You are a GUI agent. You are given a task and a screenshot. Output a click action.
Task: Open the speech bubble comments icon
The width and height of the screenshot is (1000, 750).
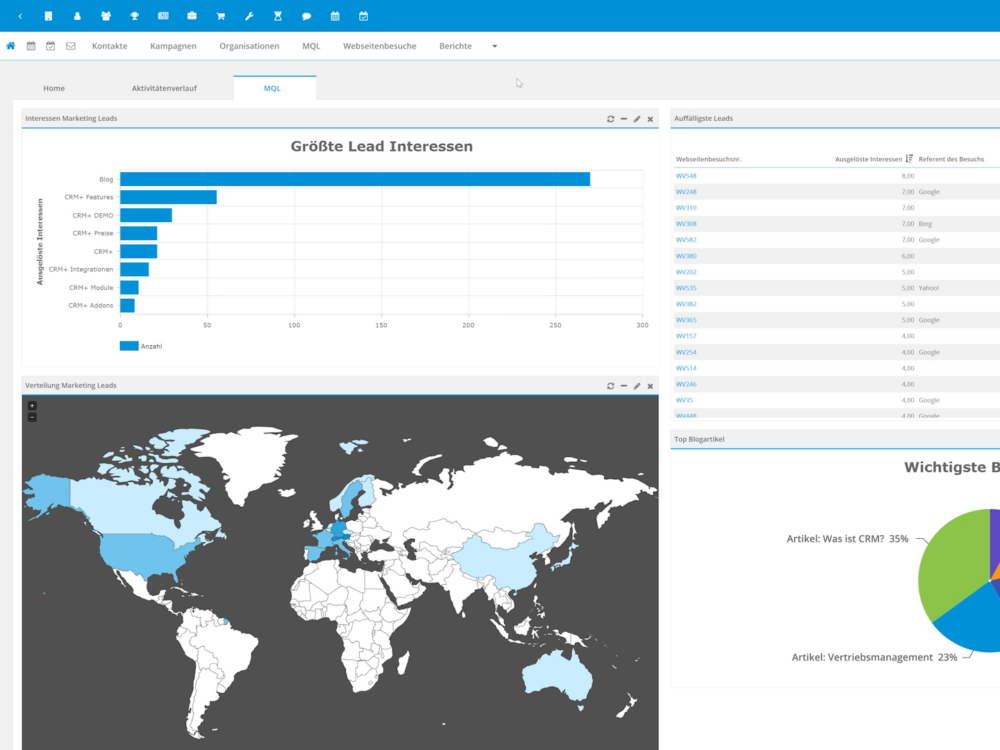tap(306, 16)
